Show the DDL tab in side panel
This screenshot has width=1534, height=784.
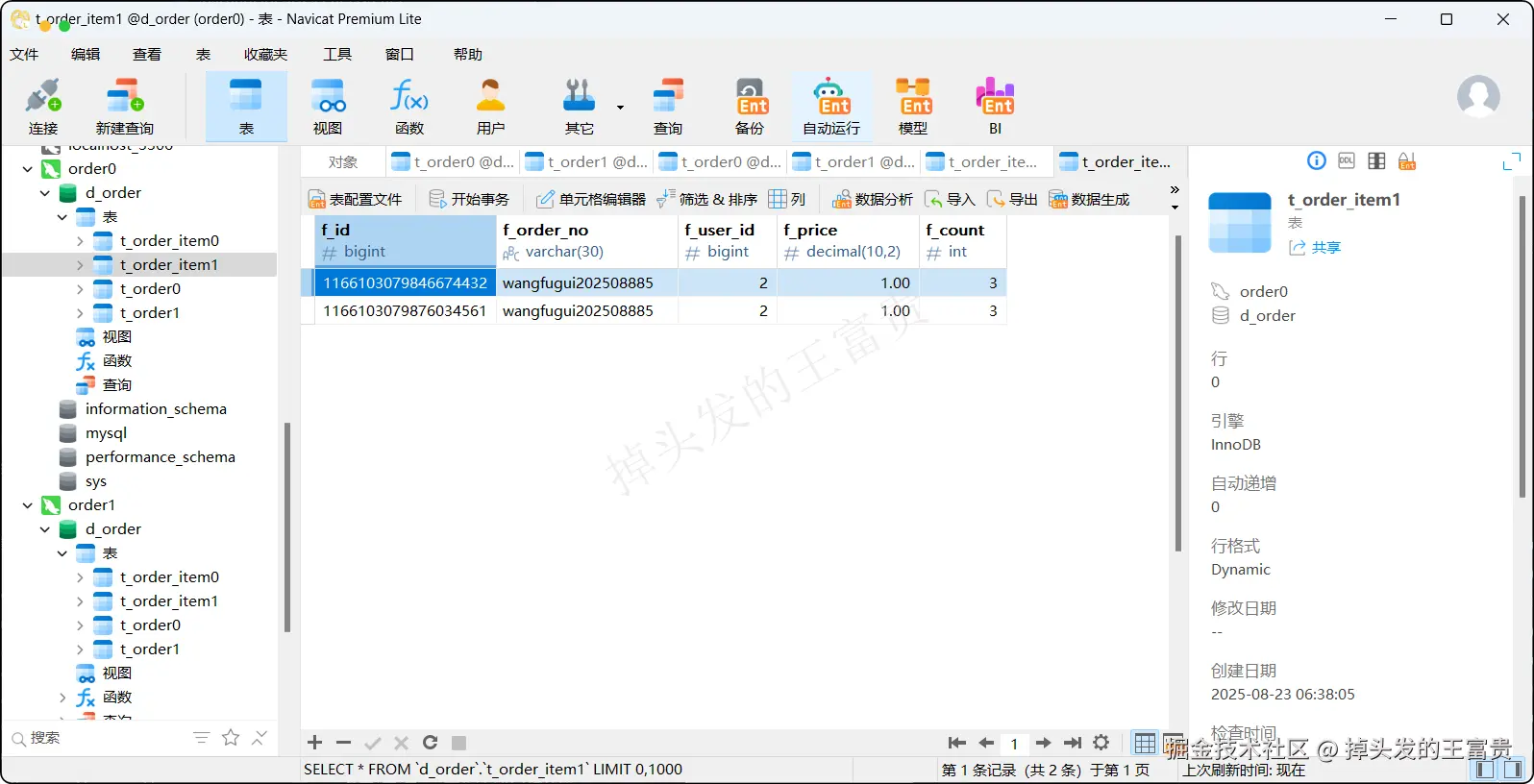(1347, 161)
